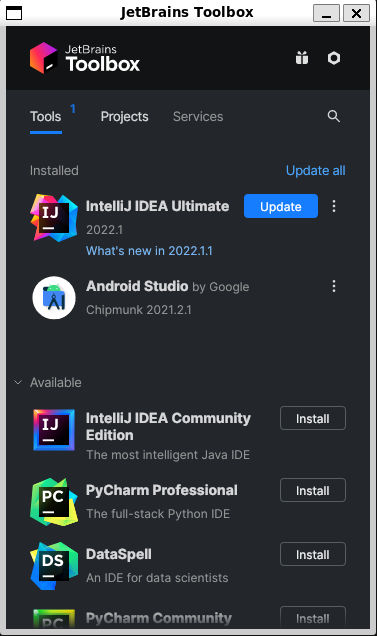Update IntelliJ IDEA Ultimate

pyautogui.click(x=281, y=206)
